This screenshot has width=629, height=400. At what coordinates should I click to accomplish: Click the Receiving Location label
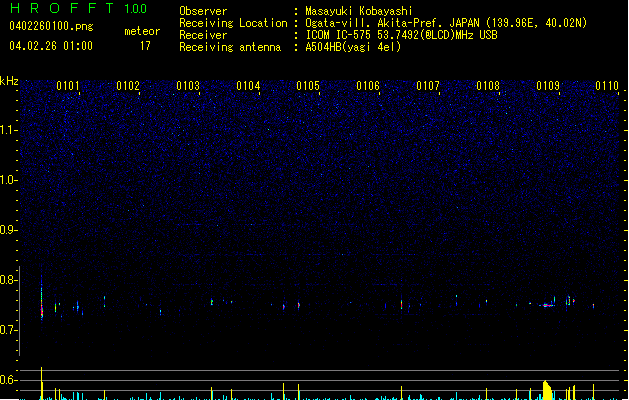point(233,23)
